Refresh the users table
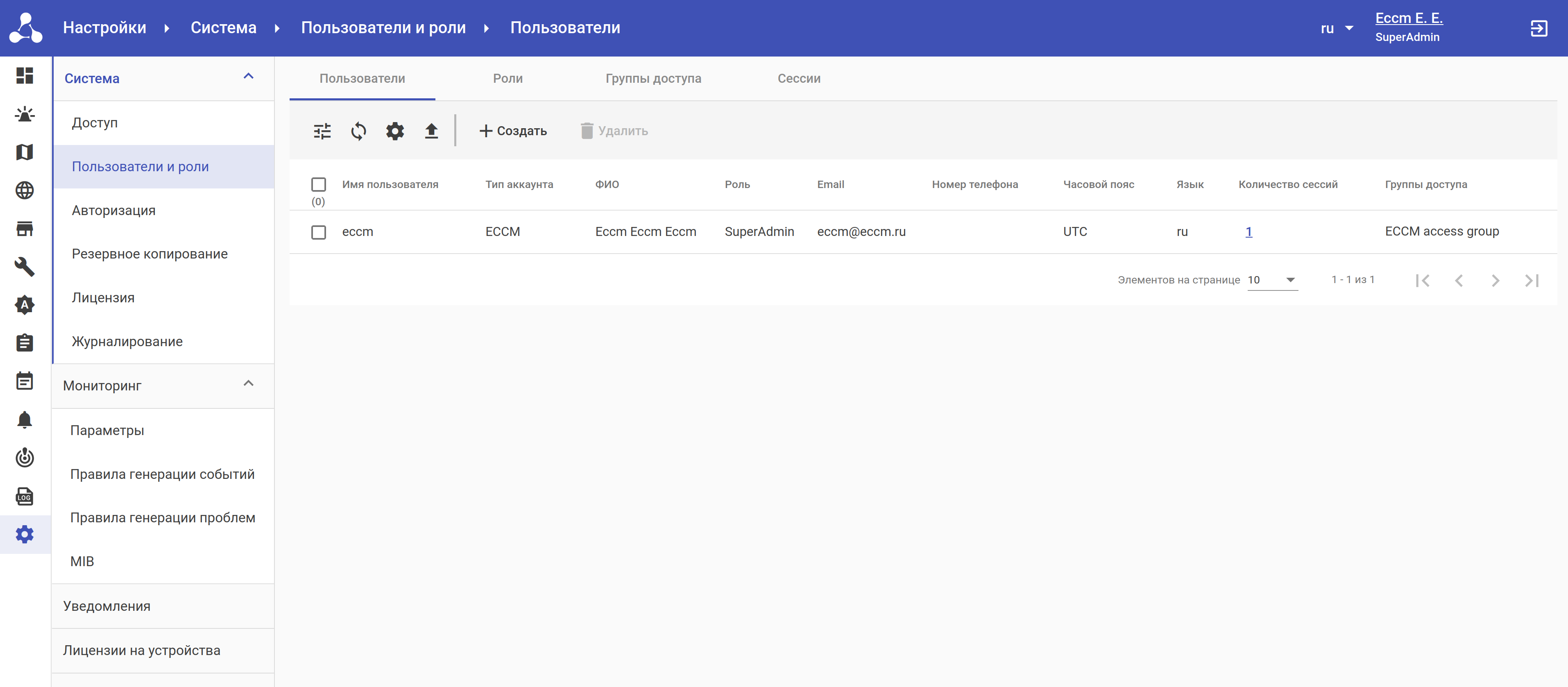The image size is (1568, 687). [x=358, y=131]
